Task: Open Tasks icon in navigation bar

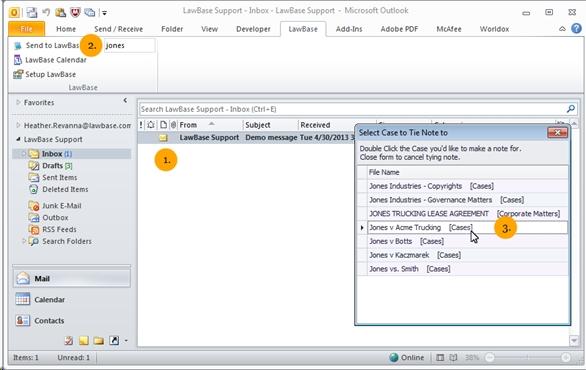Action: coord(68,340)
